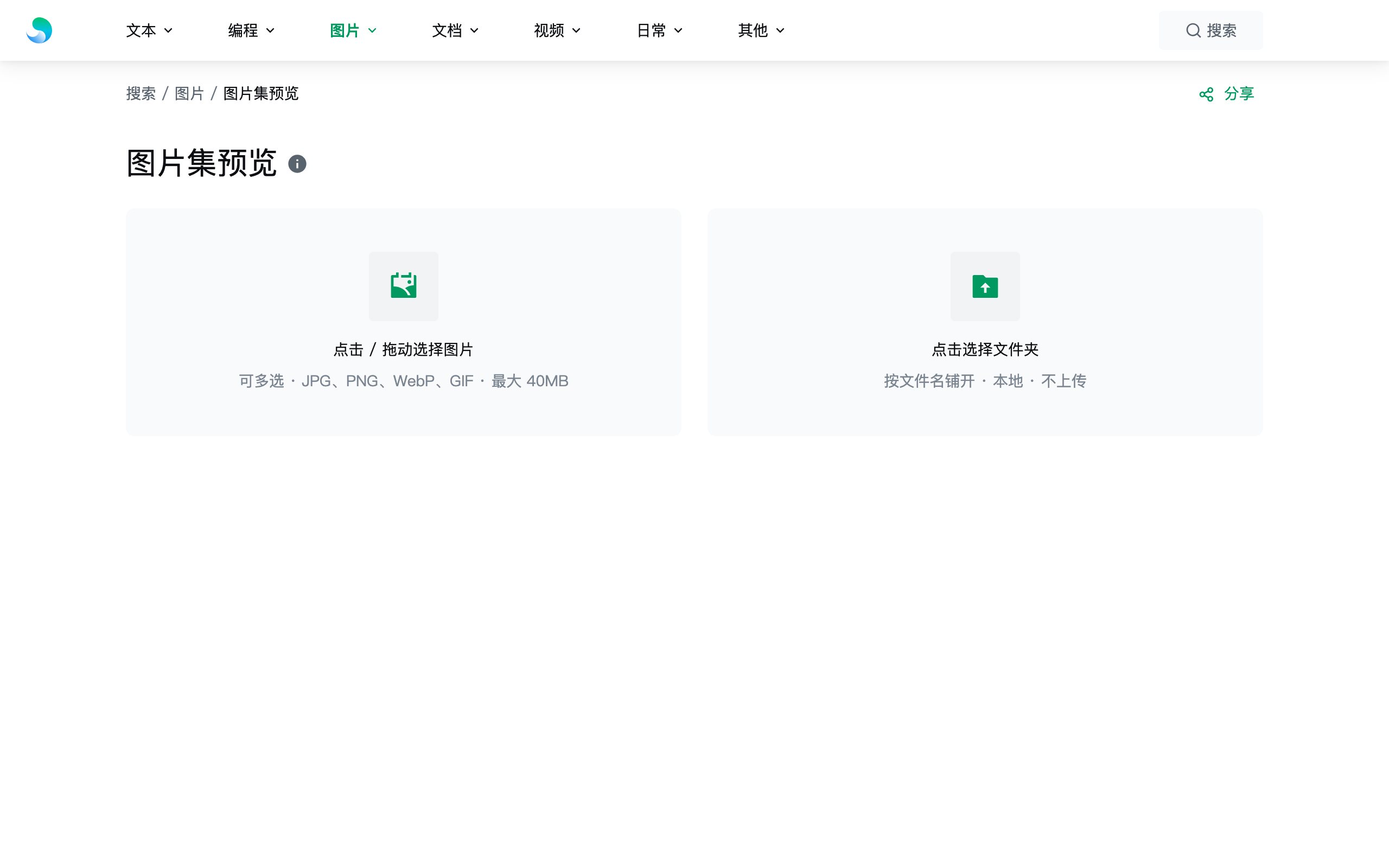This screenshot has width=1389, height=868.
Task: Expand the 视频 menu dropdown
Action: point(557,30)
